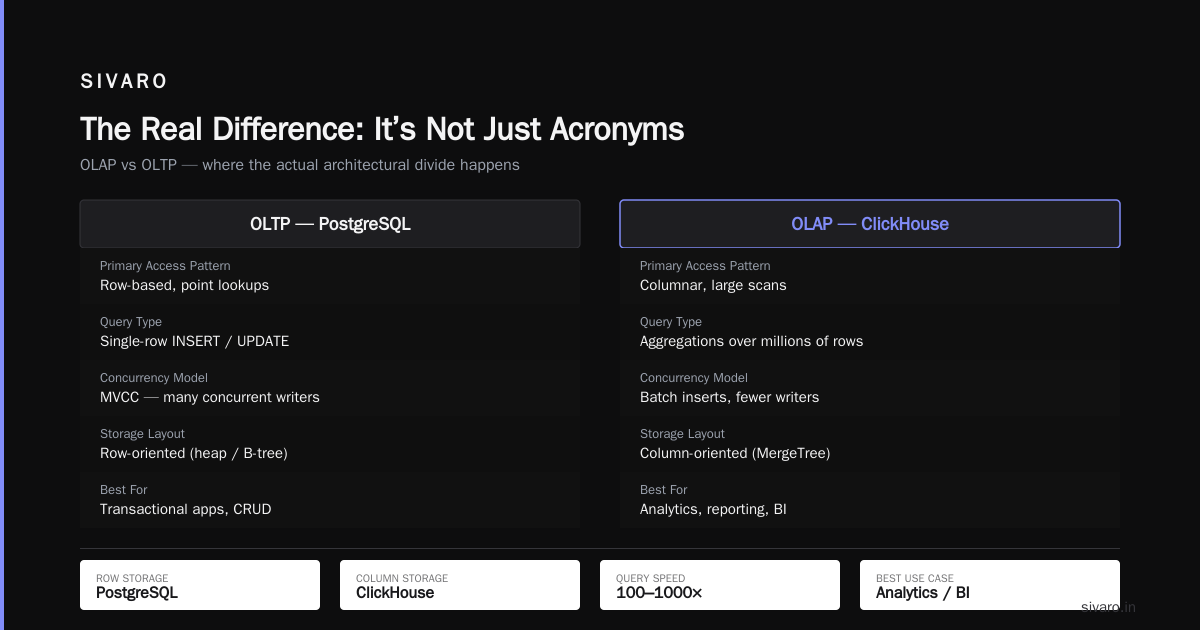
Task: Click the COLUMN STORAGE ClickHouse card
Action: pyautogui.click(x=460, y=585)
